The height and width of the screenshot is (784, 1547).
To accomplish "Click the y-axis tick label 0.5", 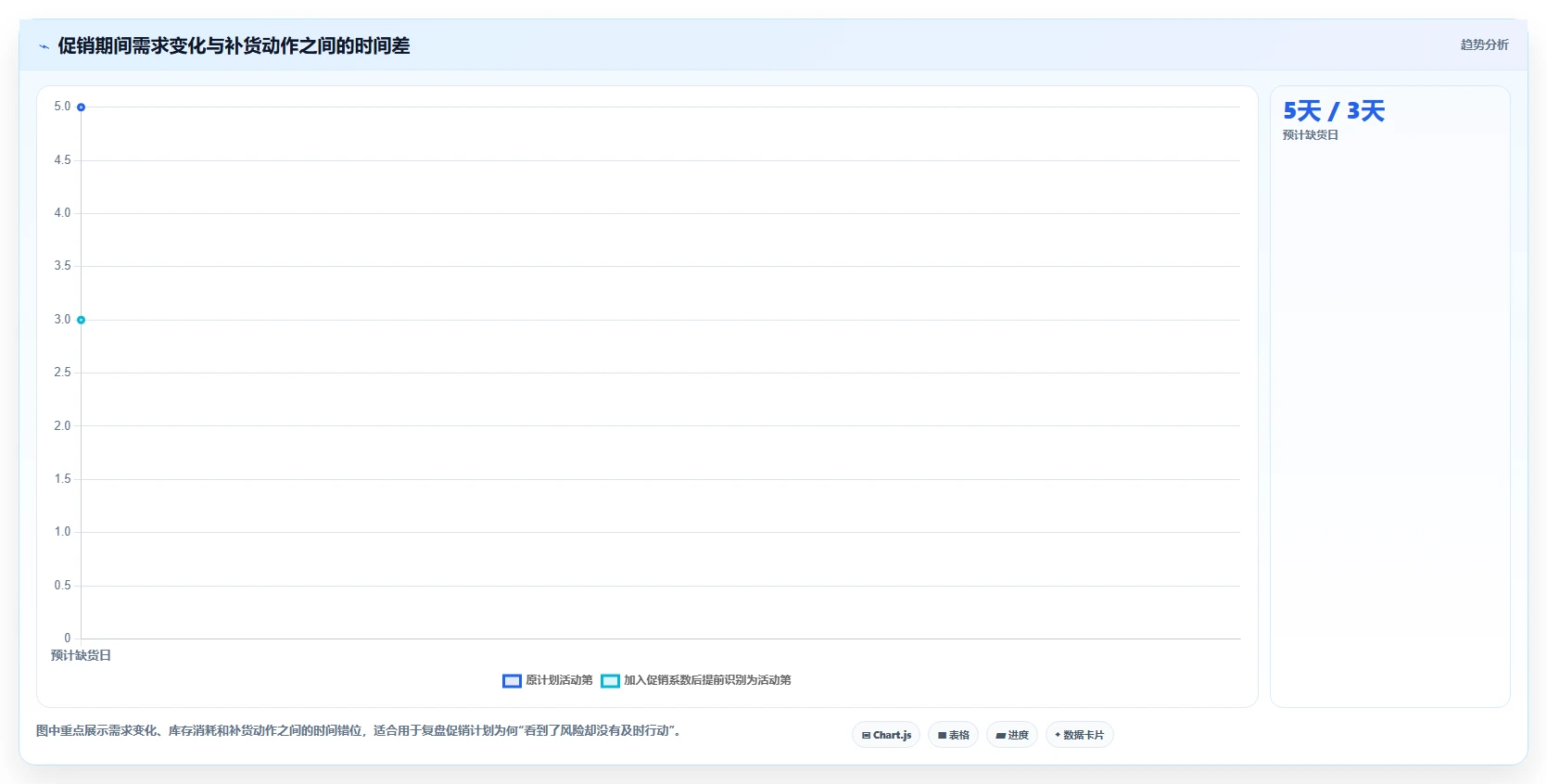I will (x=62, y=586).
